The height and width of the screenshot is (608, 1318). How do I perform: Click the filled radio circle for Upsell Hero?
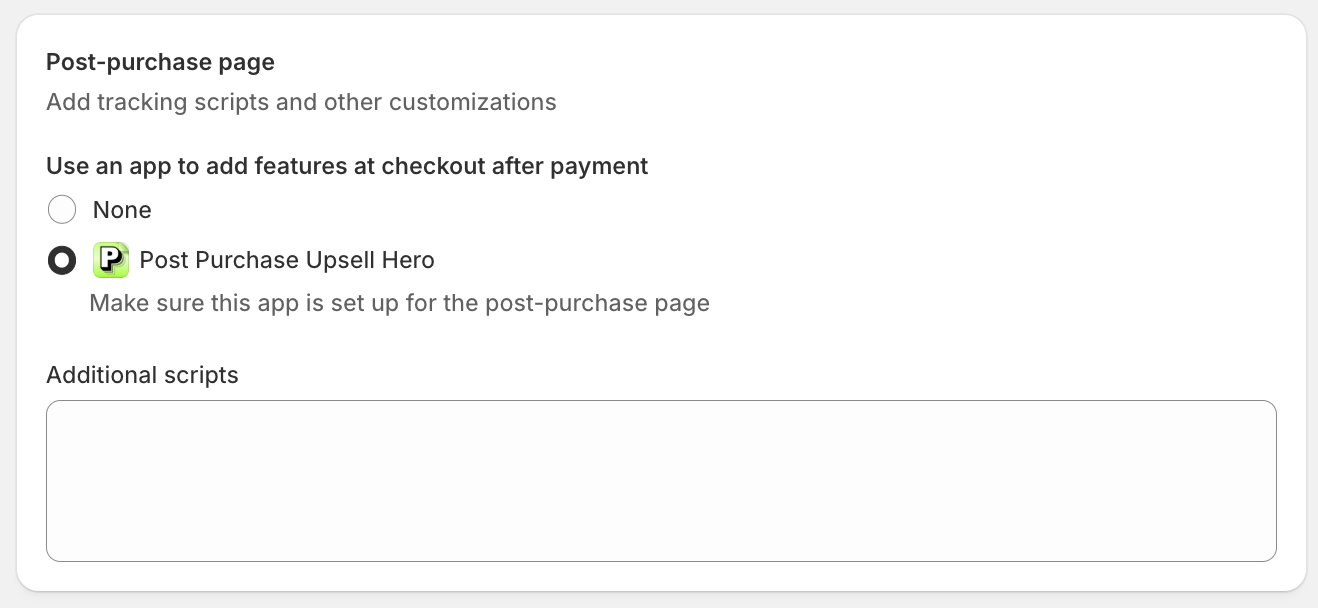pos(62,261)
